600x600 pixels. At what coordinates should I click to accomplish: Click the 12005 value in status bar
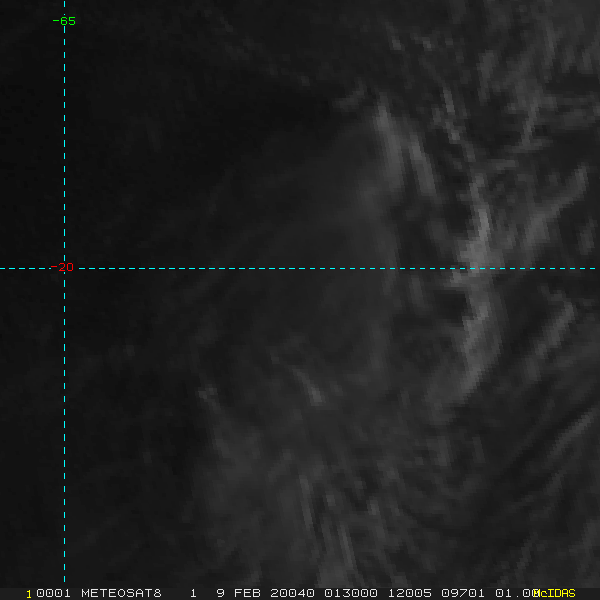pos(410,593)
